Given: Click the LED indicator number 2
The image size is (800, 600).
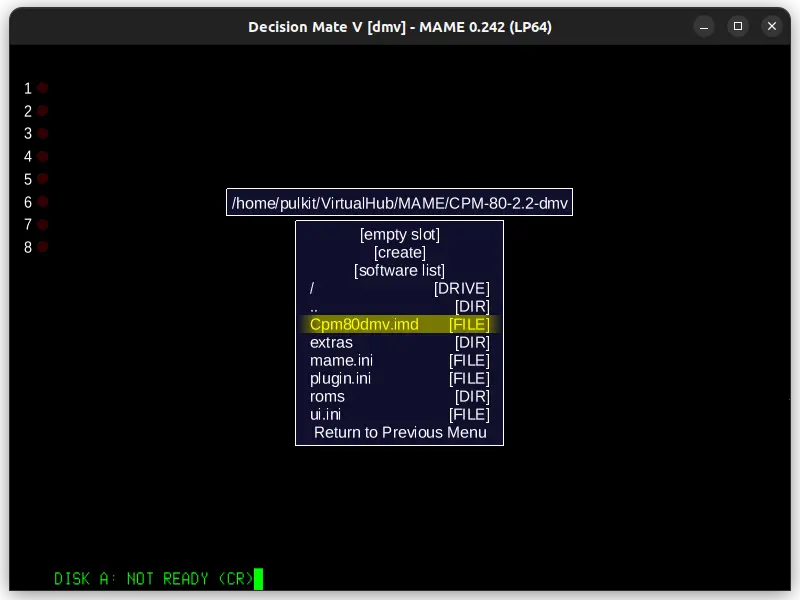Looking at the screenshot, I should point(42,111).
